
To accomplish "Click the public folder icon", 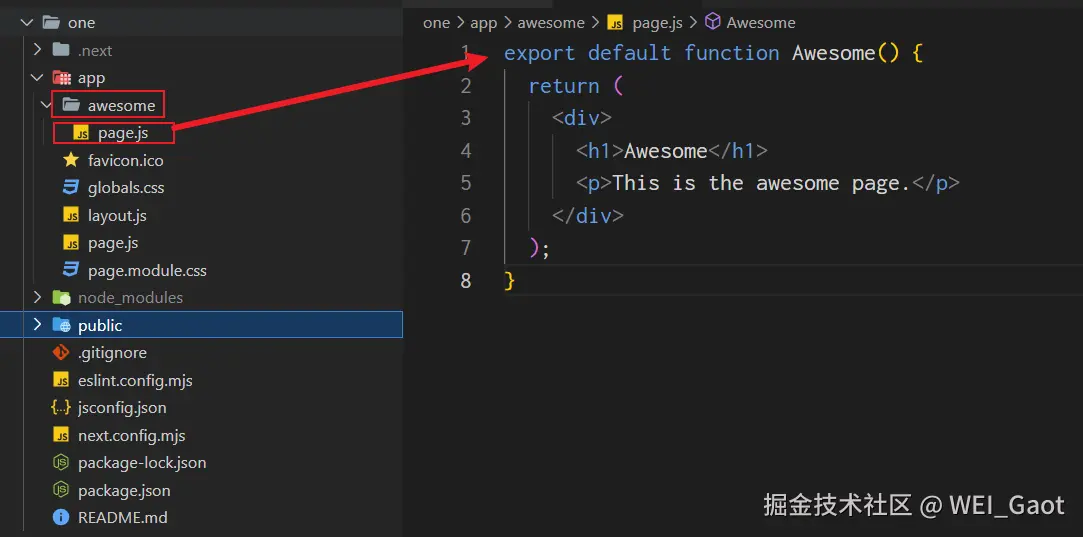I will click(61, 325).
